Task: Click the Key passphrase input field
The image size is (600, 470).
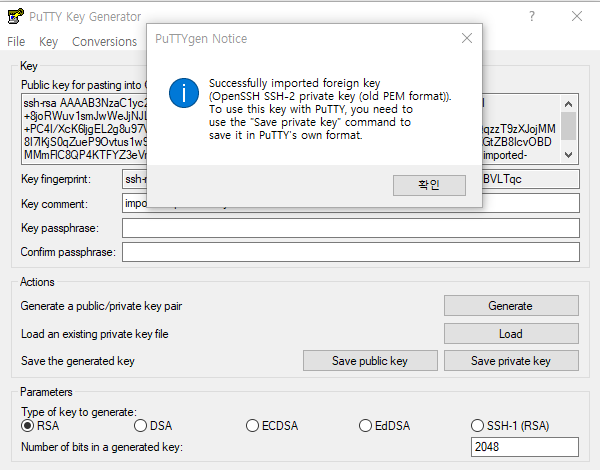Action: pyautogui.click(x=351, y=228)
